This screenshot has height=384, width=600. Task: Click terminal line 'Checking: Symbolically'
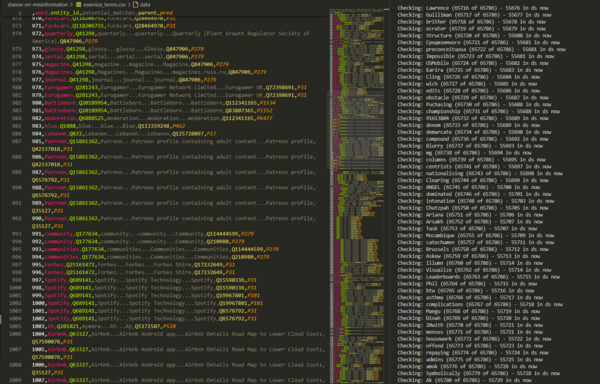click(478, 373)
